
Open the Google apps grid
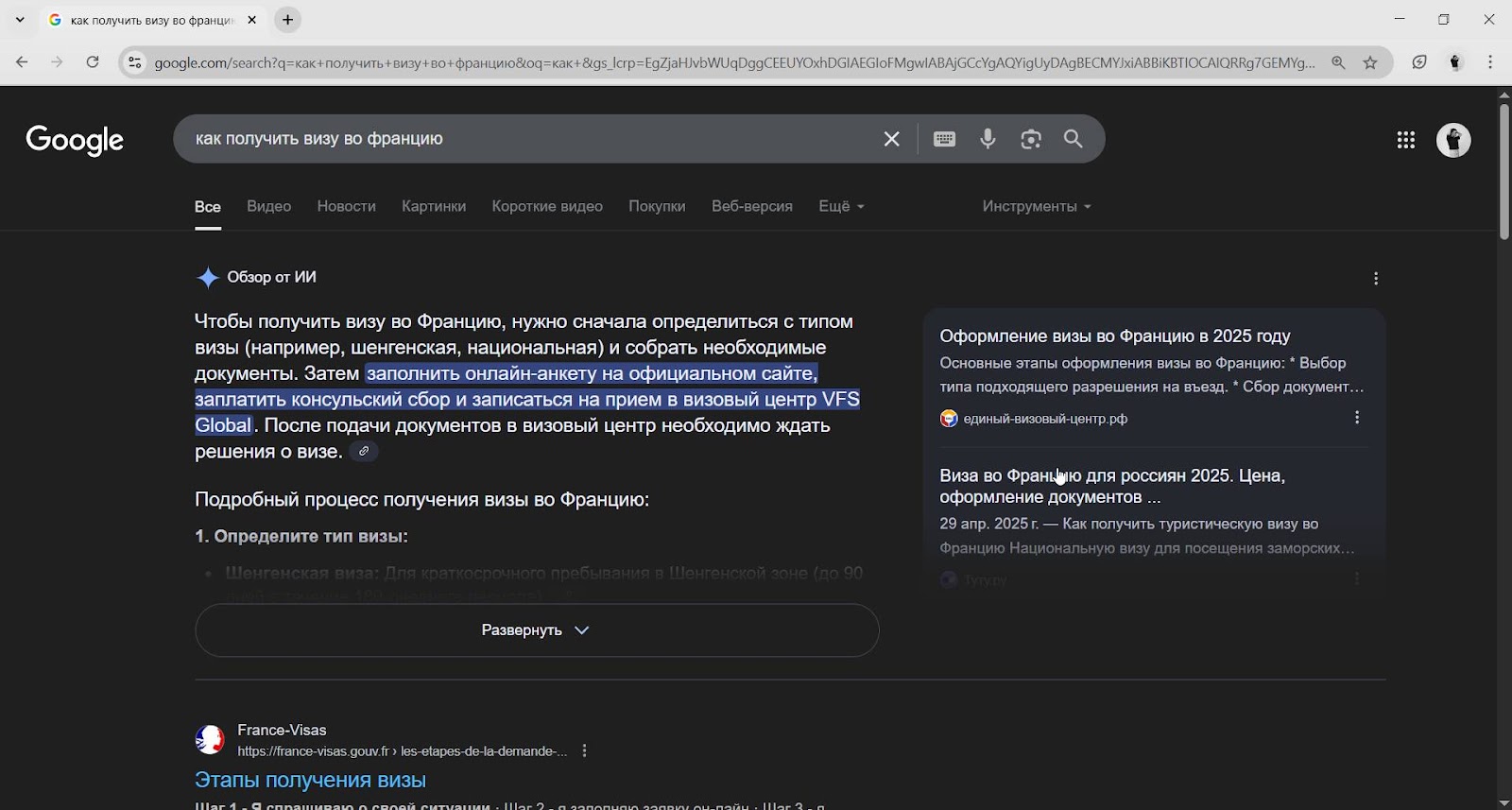coord(1405,140)
